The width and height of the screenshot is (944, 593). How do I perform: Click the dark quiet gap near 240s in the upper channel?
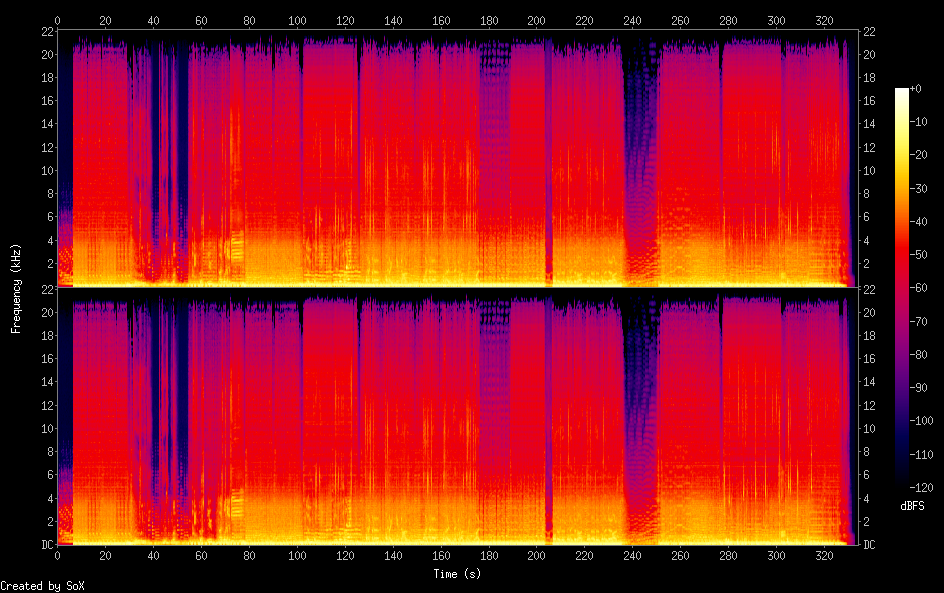638,150
